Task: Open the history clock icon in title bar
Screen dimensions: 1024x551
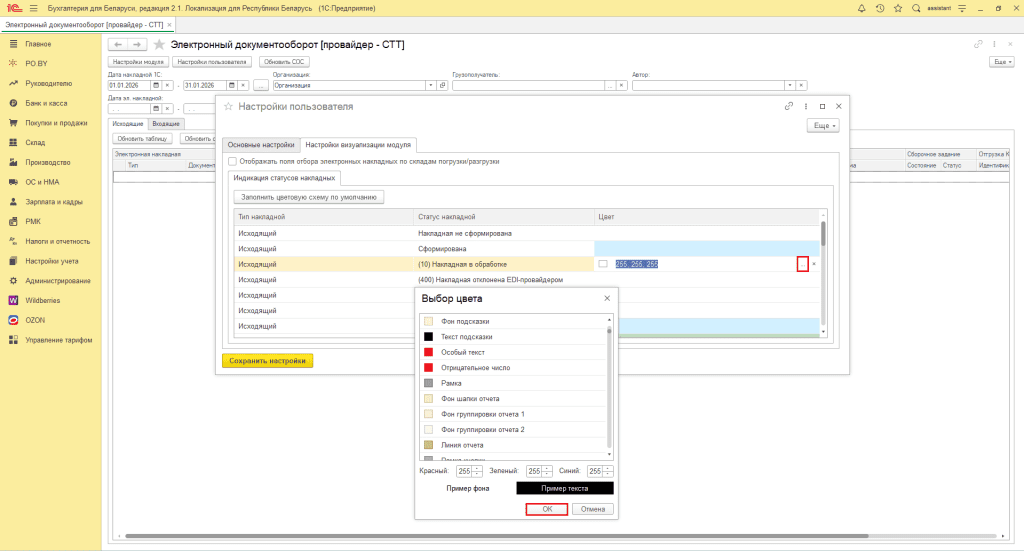Action: pos(879,8)
